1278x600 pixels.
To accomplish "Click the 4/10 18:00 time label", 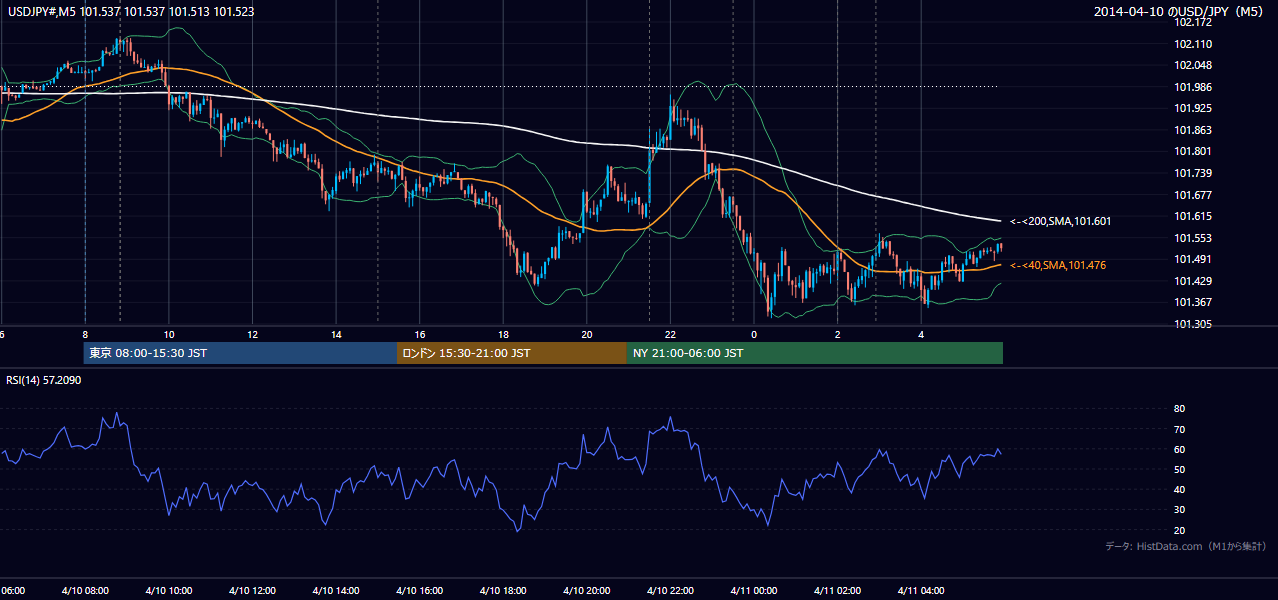I will [x=503, y=590].
